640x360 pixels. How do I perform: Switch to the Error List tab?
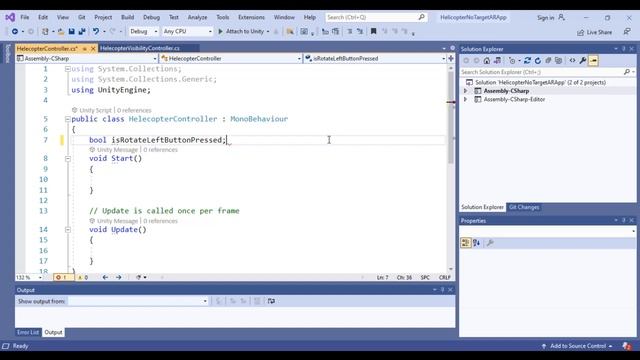tap(28, 332)
